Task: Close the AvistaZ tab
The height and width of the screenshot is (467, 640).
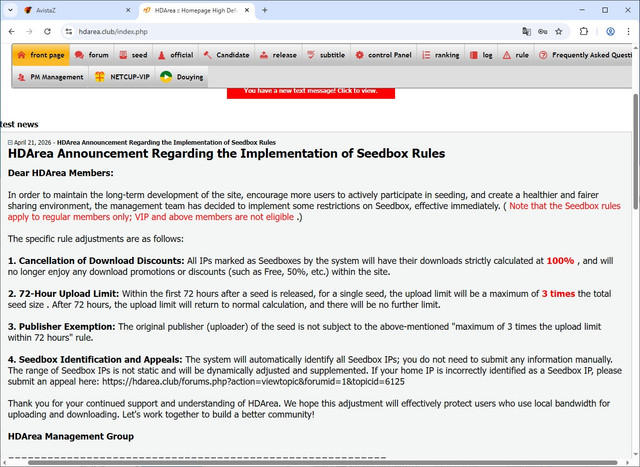Action: [128, 11]
